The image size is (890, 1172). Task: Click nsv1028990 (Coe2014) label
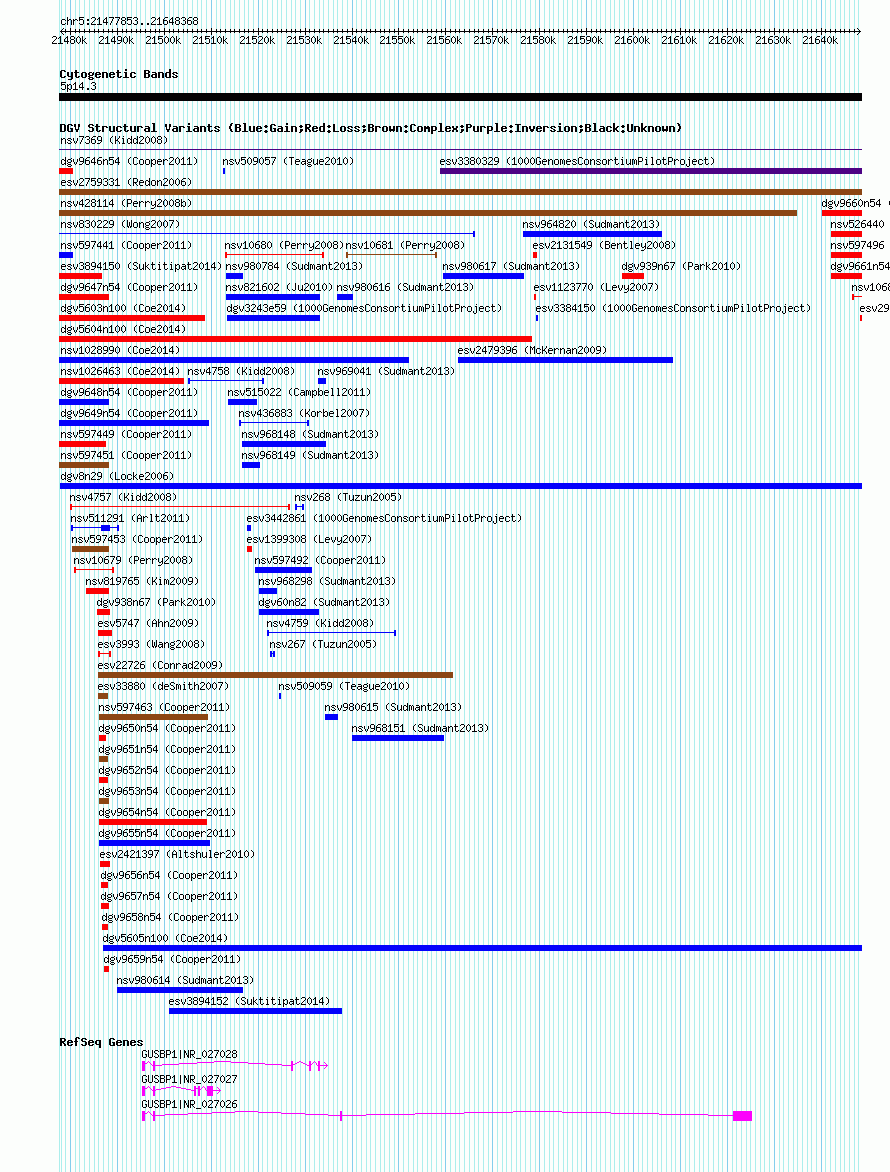(x=120, y=350)
